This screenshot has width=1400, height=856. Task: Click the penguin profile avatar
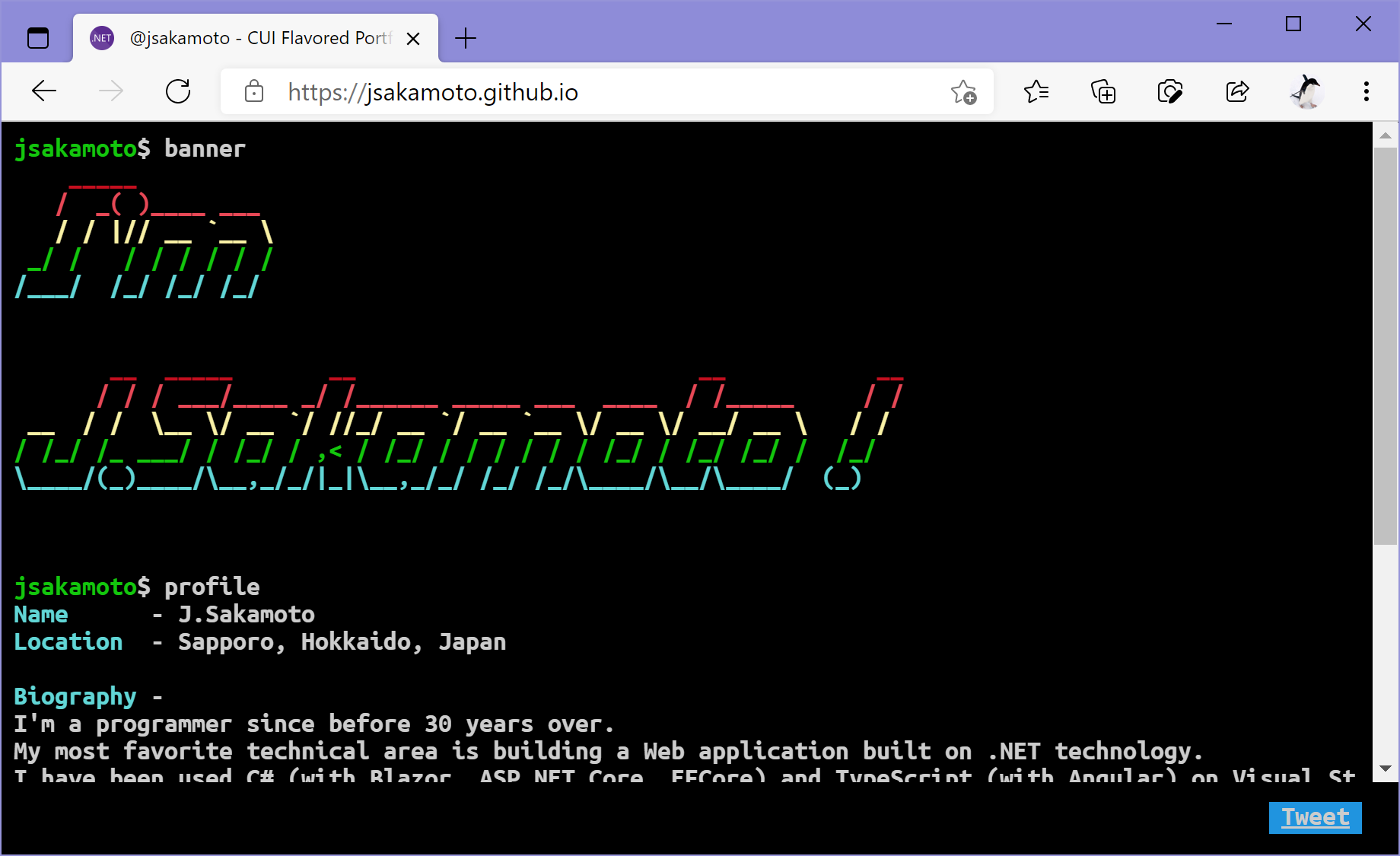pyautogui.click(x=1306, y=91)
